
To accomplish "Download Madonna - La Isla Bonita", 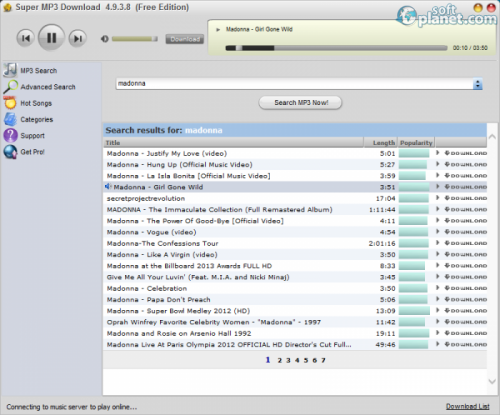I will [x=466, y=176].
